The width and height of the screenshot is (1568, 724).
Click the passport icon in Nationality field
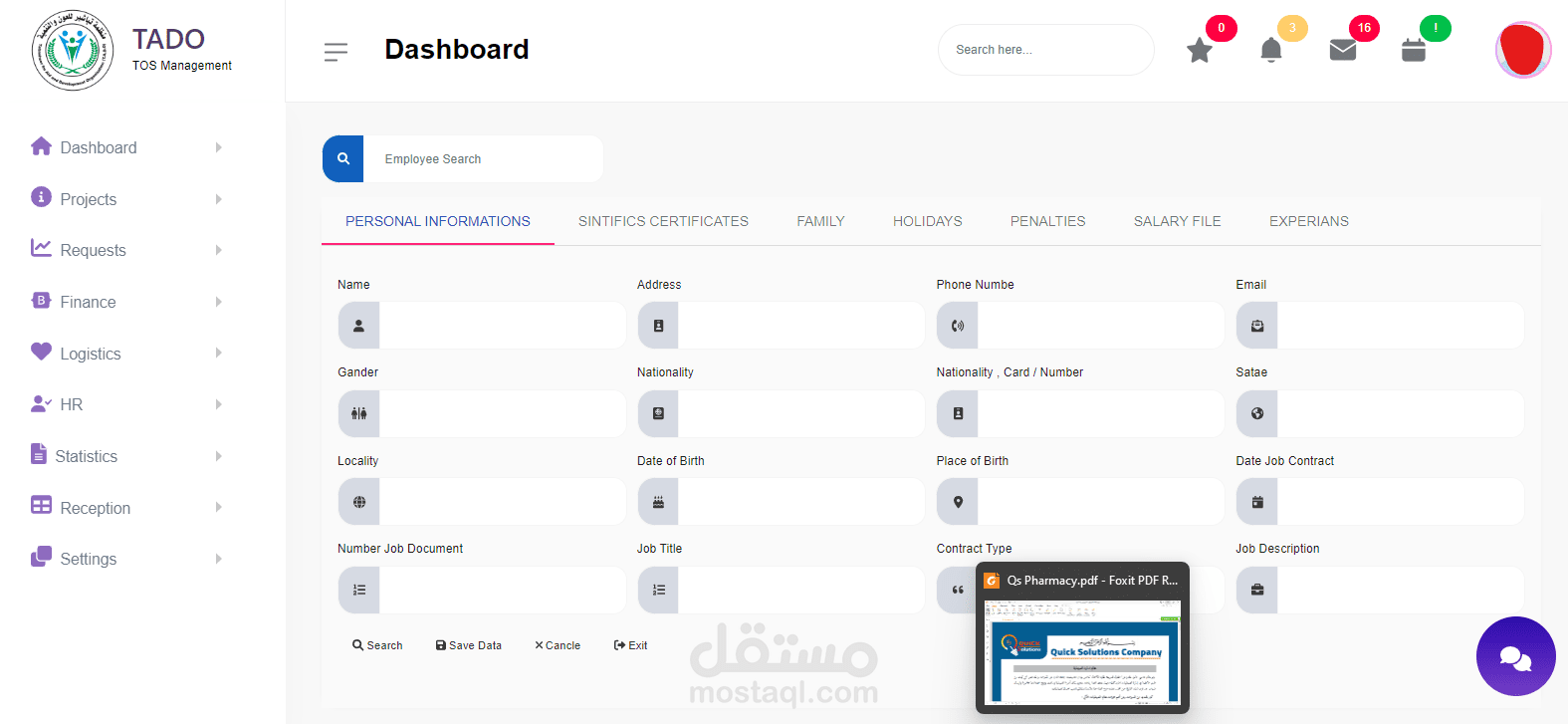(x=658, y=413)
